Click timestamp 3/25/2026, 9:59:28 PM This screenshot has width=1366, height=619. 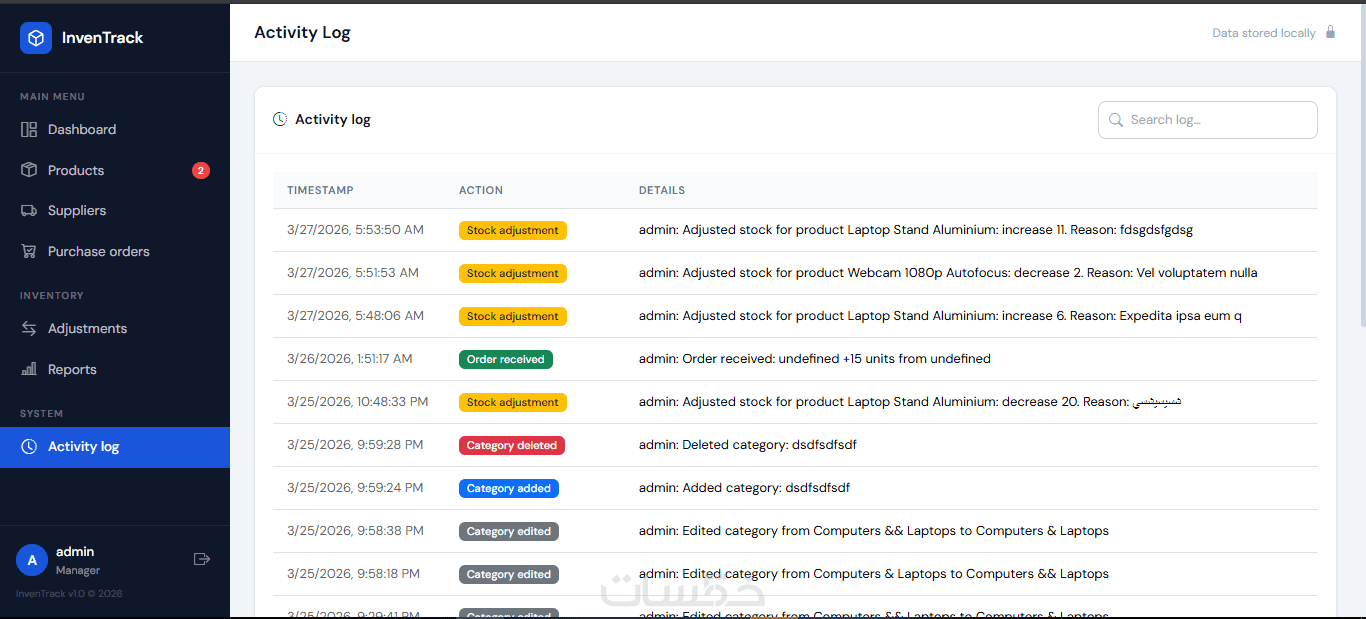point(355,445)
